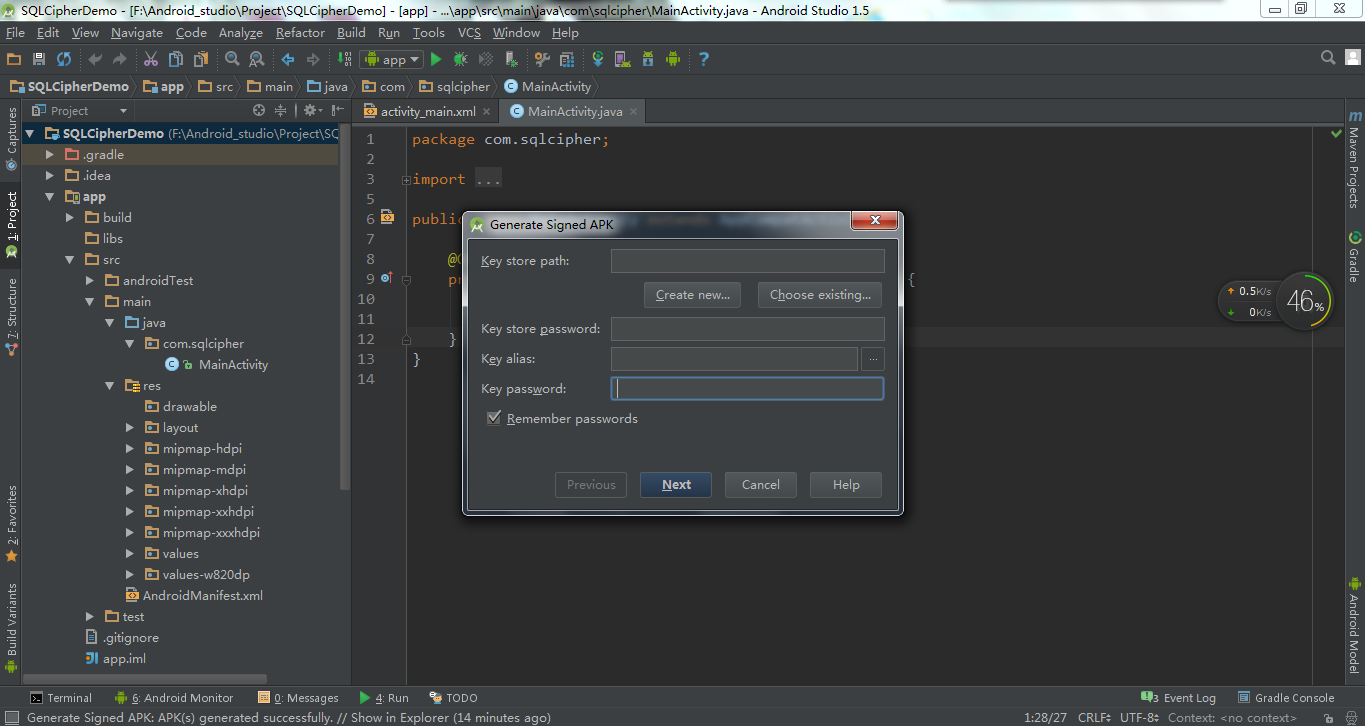Image resolution: width=1365 pixels, height=726 pixels.
Task: Open the Project view selector dropdown
Action: click(80, 110)
